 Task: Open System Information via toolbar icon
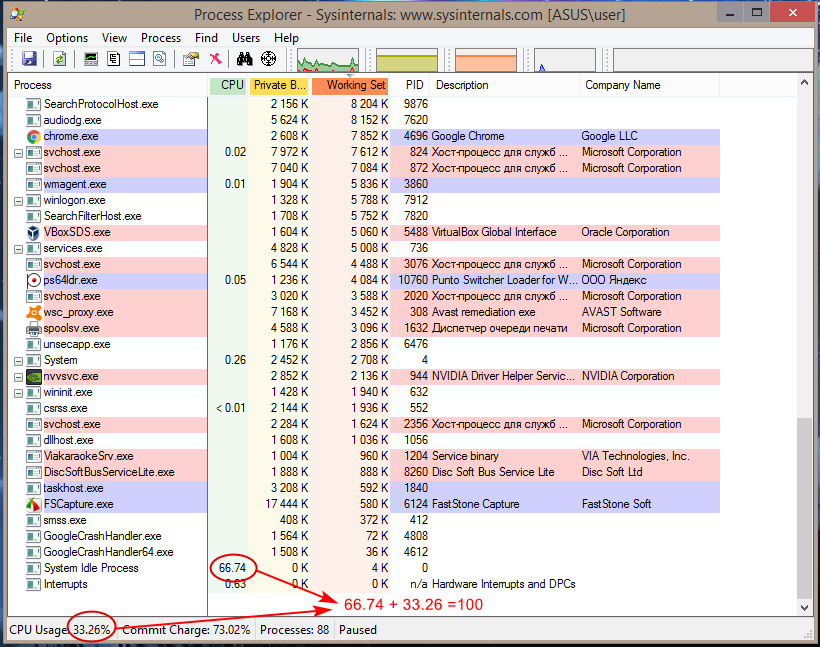tap(91, 60)
